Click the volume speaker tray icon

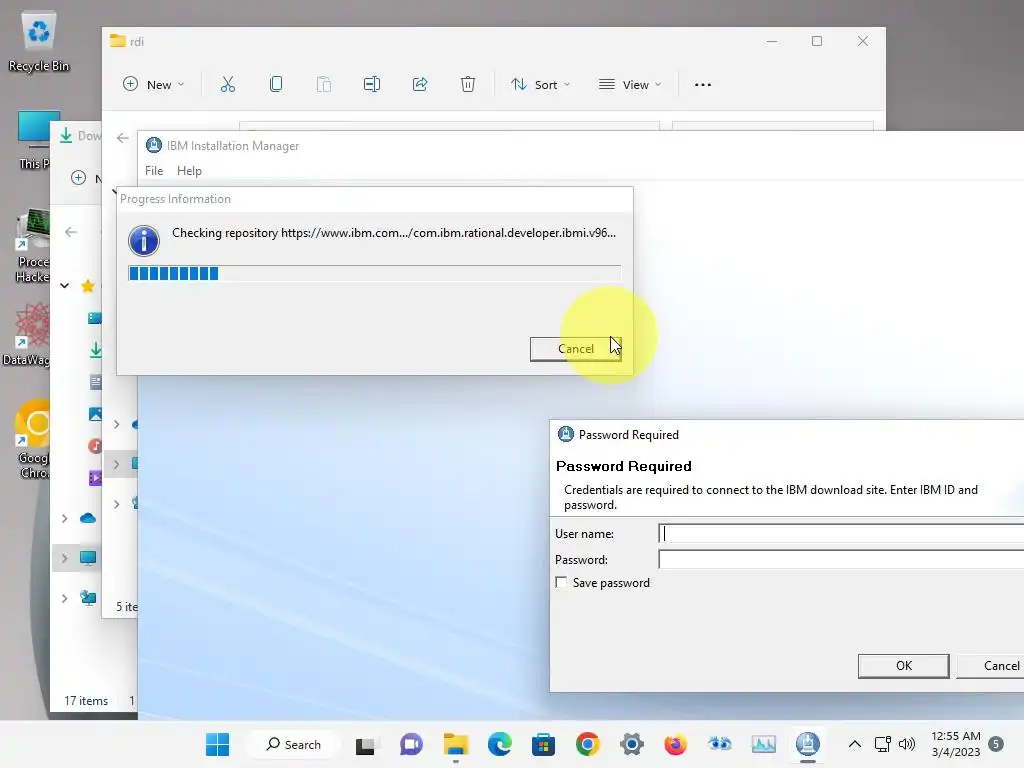coord(907,744)
